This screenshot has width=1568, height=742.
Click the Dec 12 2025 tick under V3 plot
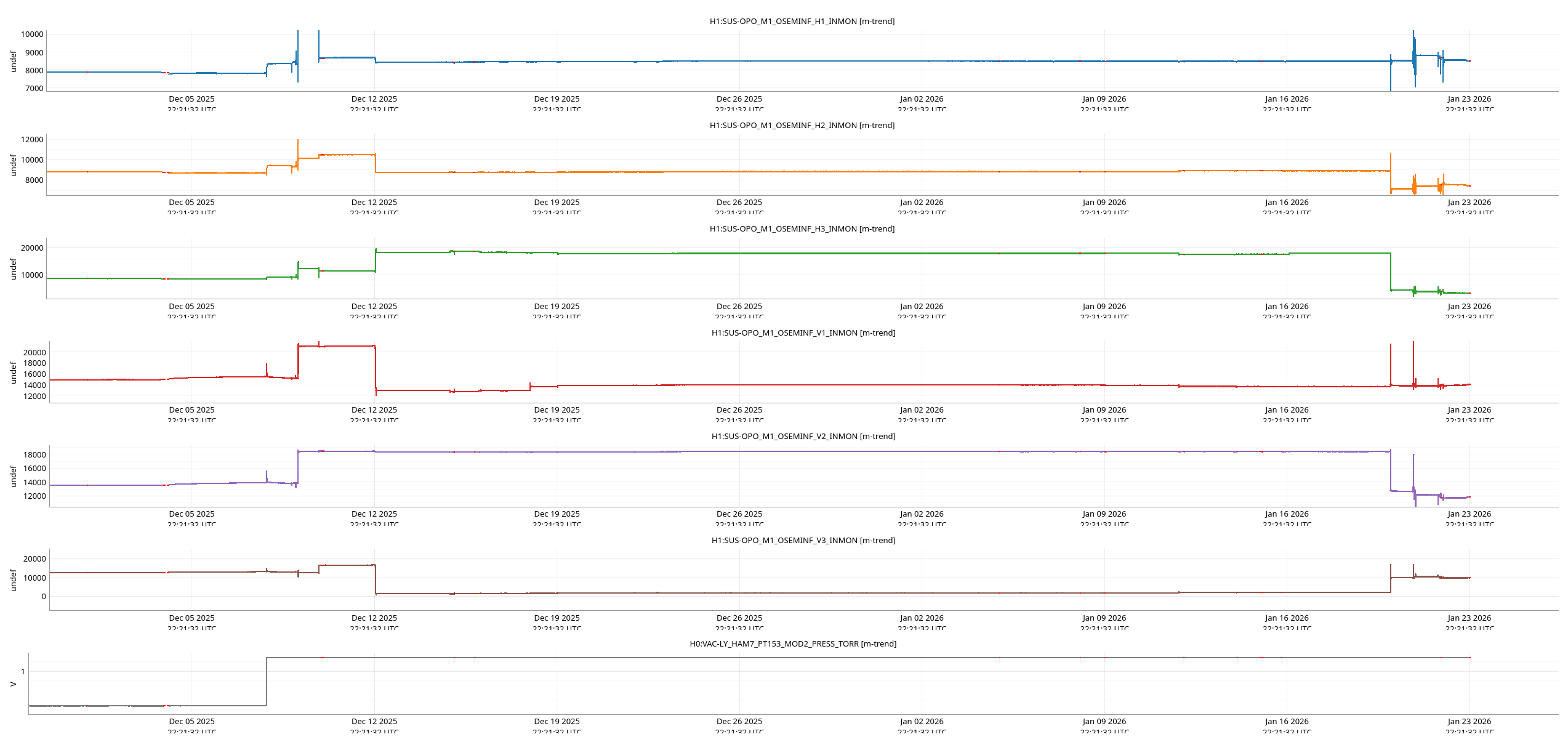pos(374,618)
